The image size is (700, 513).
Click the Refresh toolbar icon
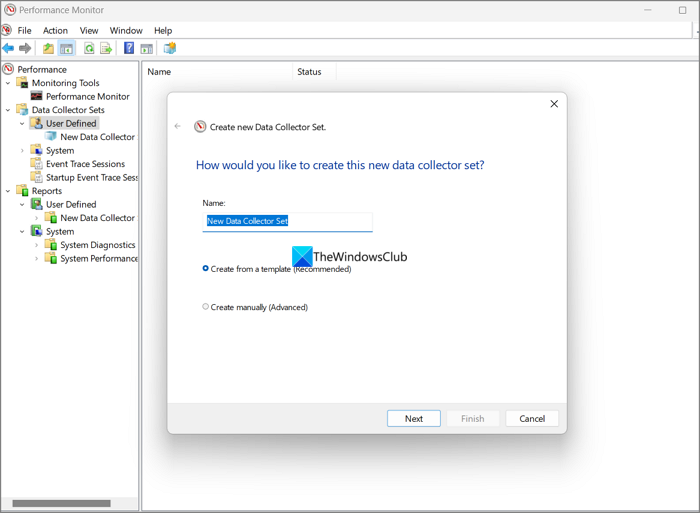[x=89, y=48]
